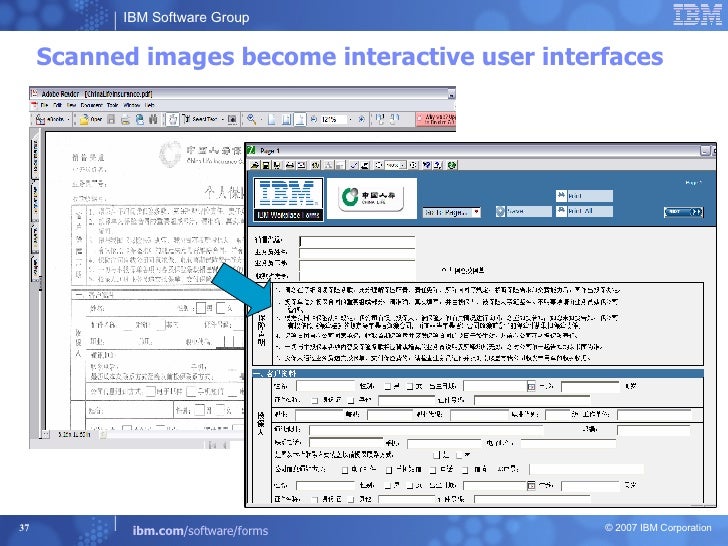
Task: Click the envelope mail icon in Workplace Forms toolbar
Action: point(301,165)
